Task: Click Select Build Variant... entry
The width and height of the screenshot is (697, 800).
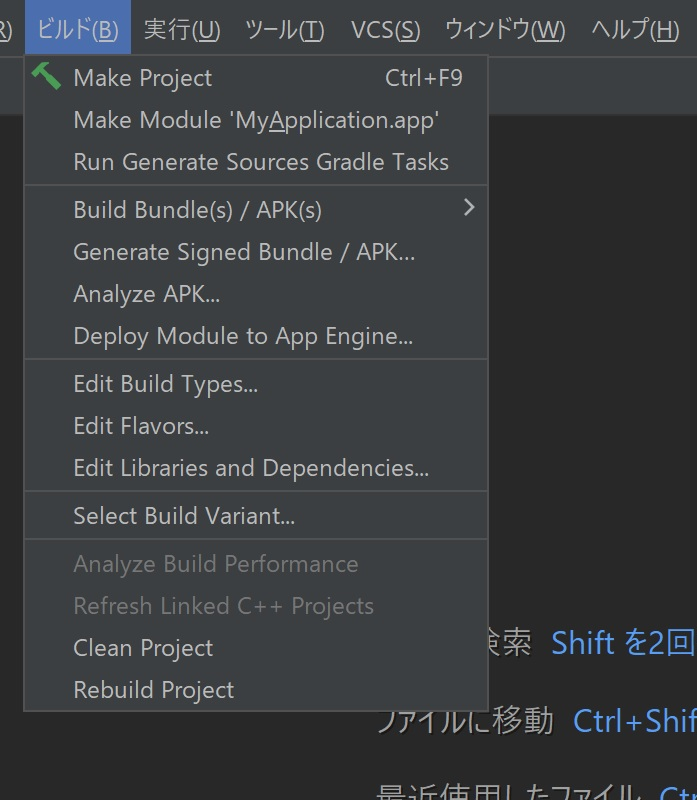Action: 184,516
